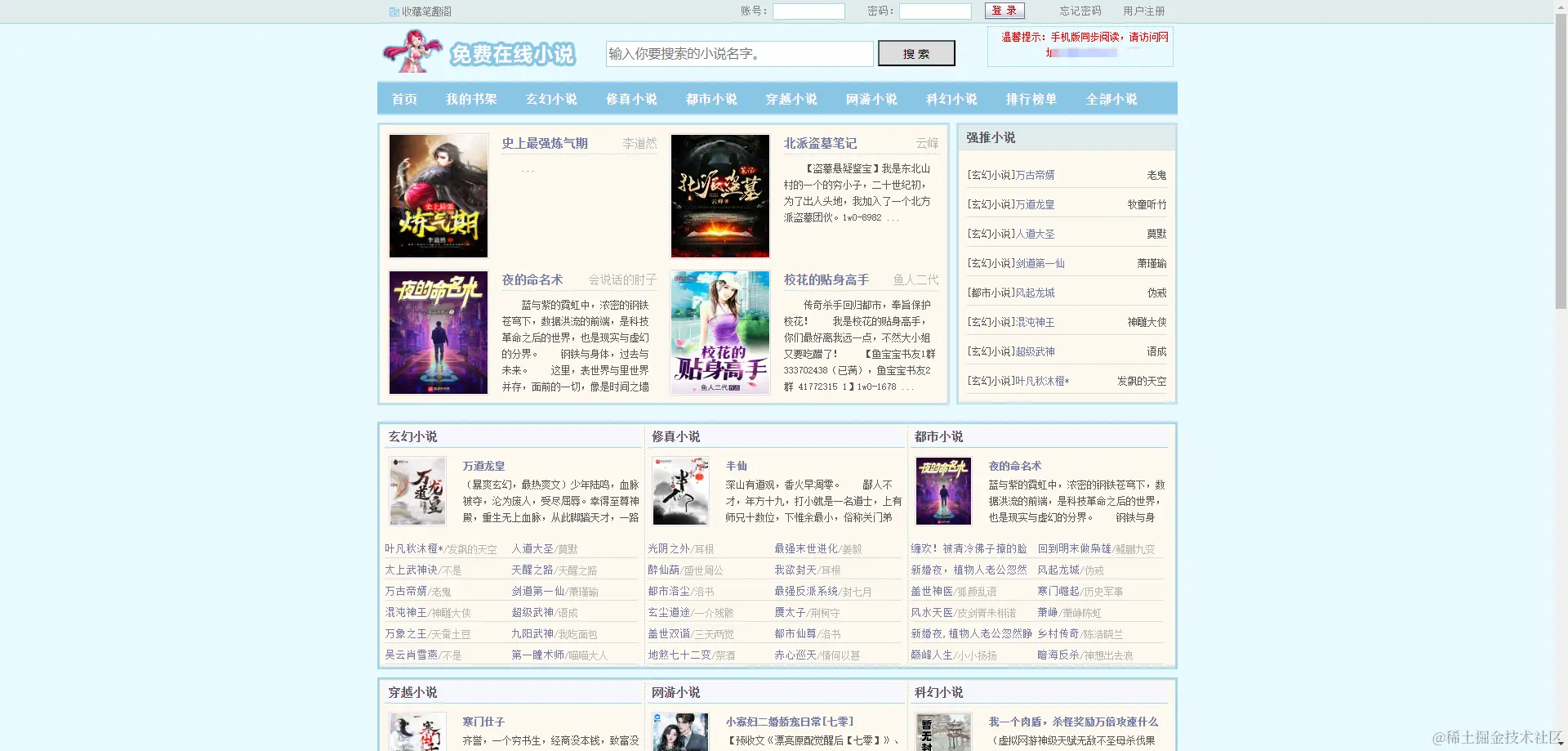Open 万古帝婿 in 强推小说 list
This screenshot has width=1568, height=751.
[1035, 175]
